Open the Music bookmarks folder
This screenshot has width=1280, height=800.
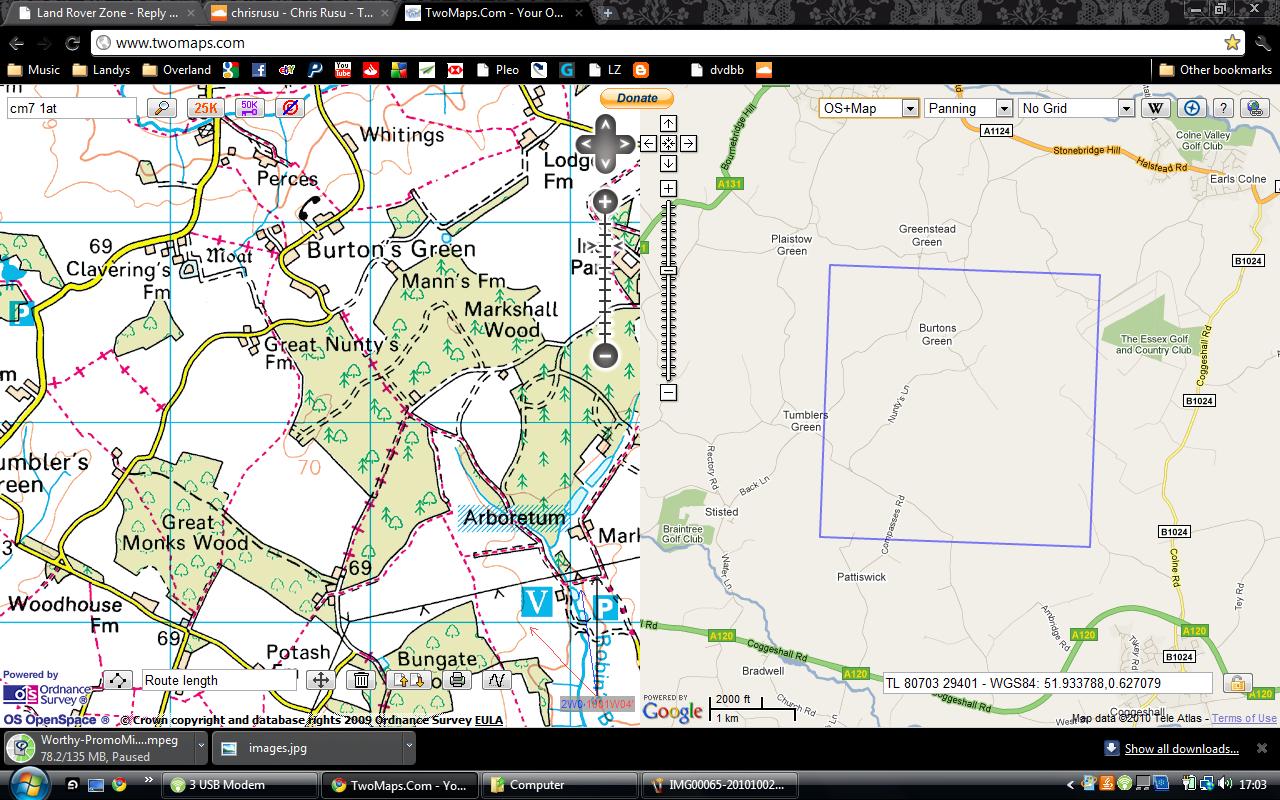point(34,70)
